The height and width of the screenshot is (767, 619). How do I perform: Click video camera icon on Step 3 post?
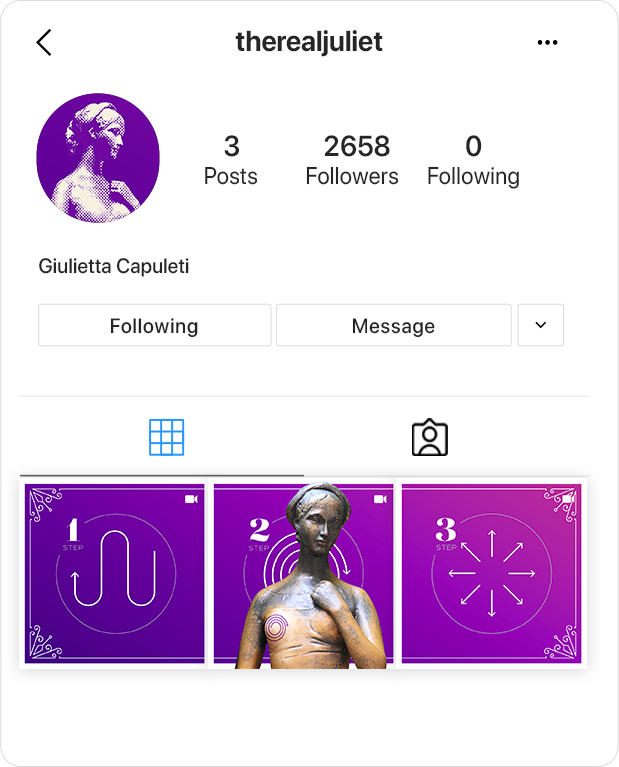(x=569, y=498)
